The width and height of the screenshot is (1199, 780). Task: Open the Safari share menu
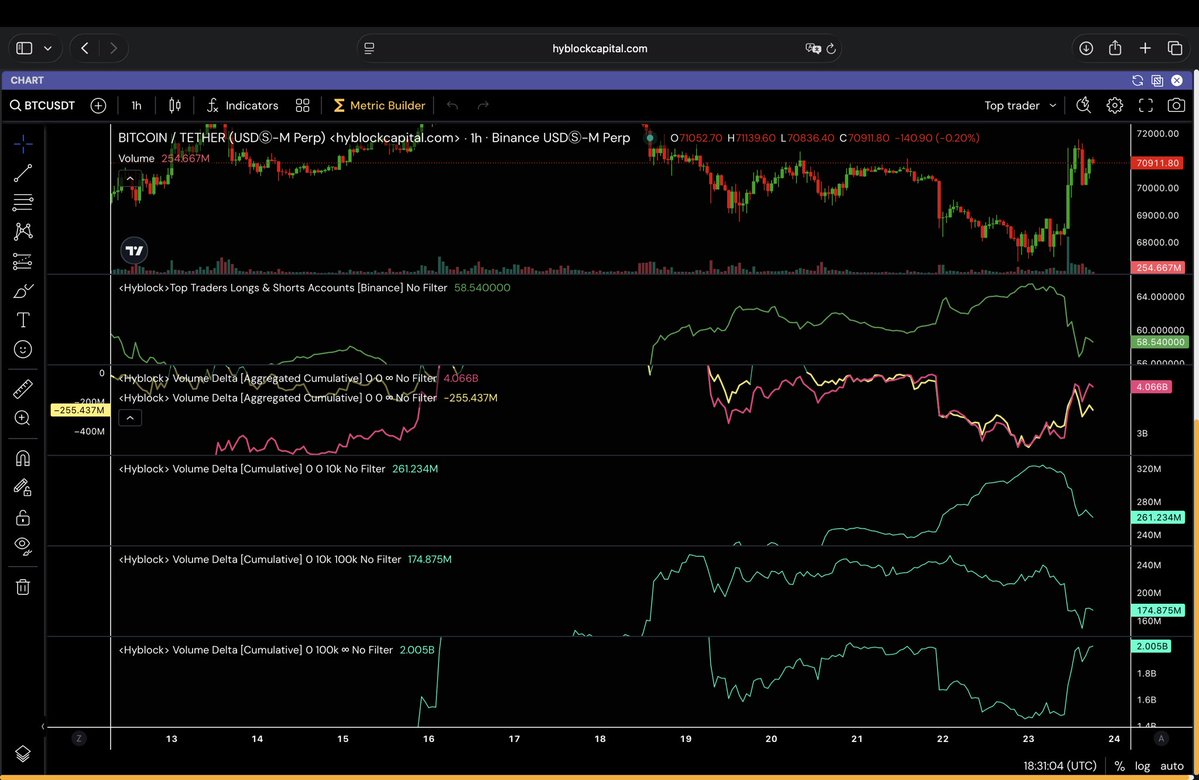click(x=1115, y=48)
